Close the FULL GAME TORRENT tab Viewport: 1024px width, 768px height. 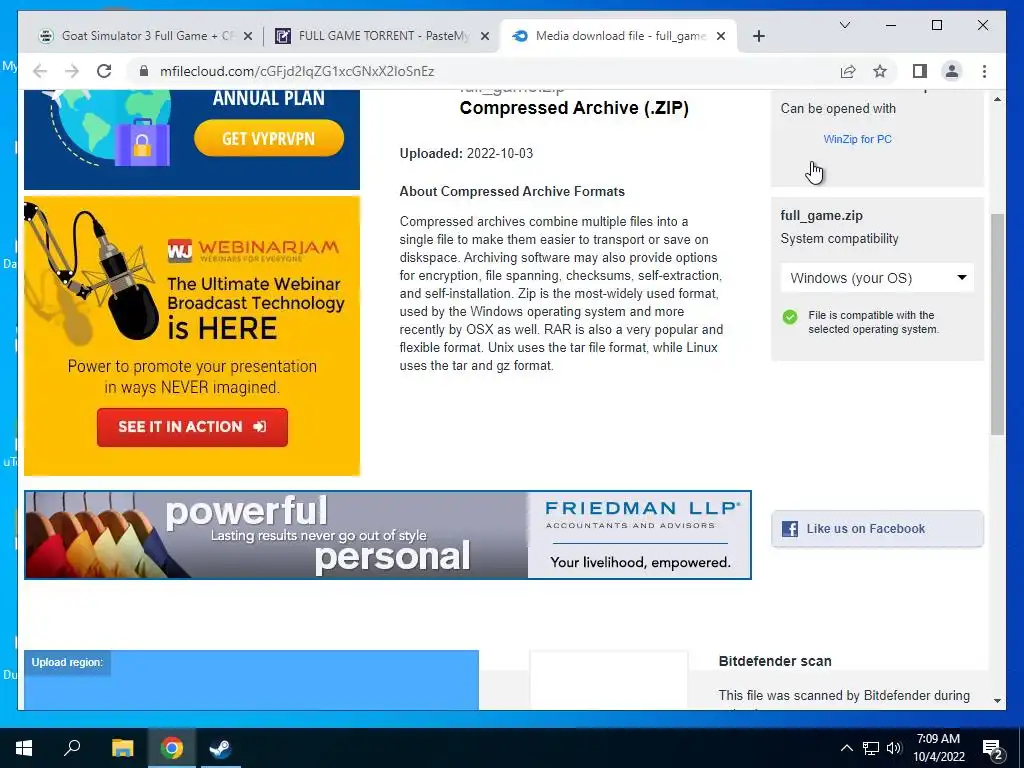coord(485,36)
